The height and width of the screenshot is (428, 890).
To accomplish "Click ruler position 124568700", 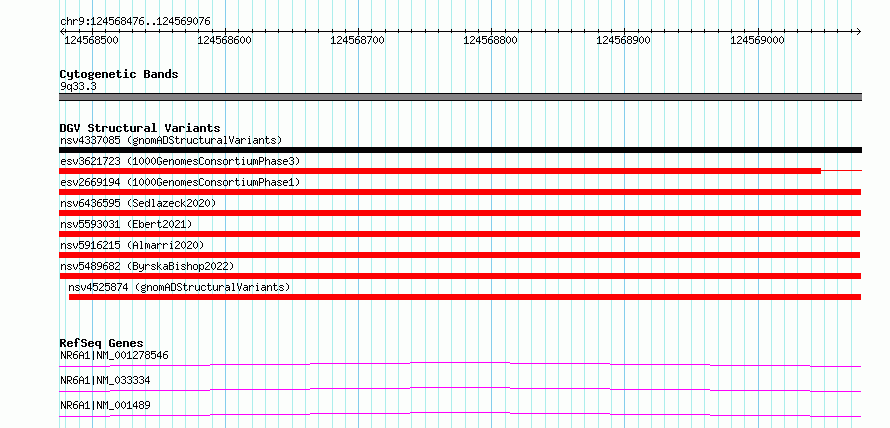I will pyautogui.click(x=358, y=40).
